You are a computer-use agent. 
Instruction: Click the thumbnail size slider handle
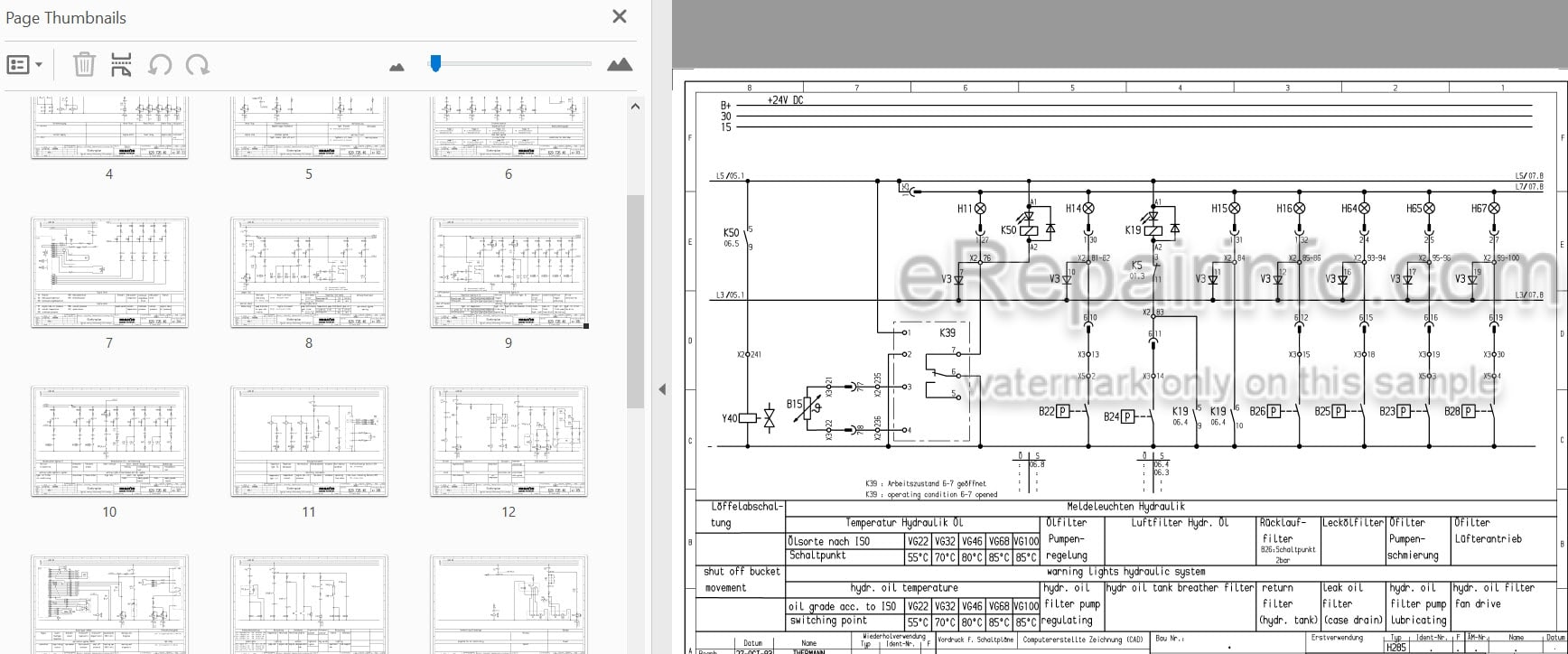[435, 63]
